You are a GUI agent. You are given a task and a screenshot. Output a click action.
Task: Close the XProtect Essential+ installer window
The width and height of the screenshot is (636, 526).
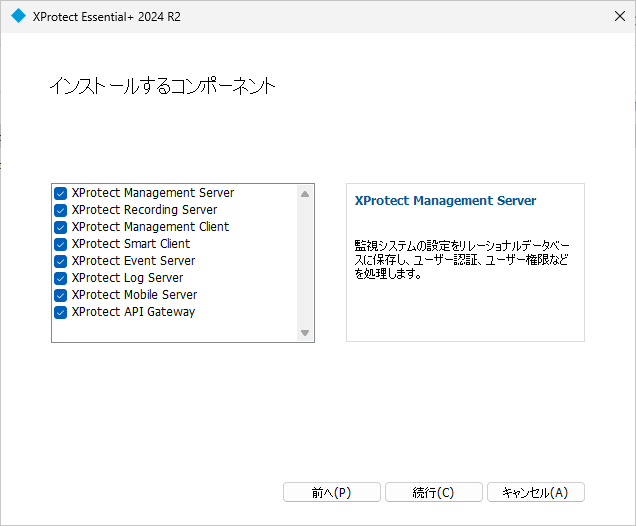[619, 16]
